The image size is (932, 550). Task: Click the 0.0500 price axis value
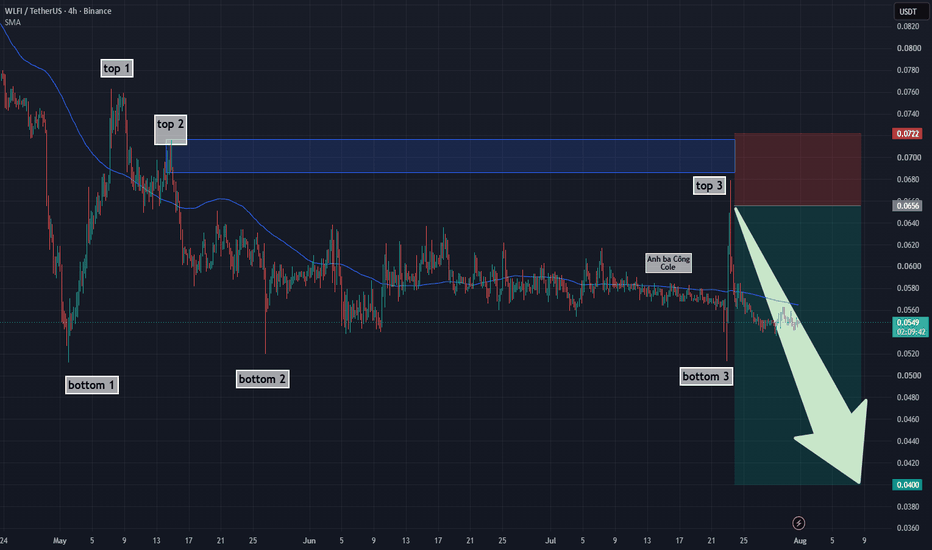(x=908, y=376)
